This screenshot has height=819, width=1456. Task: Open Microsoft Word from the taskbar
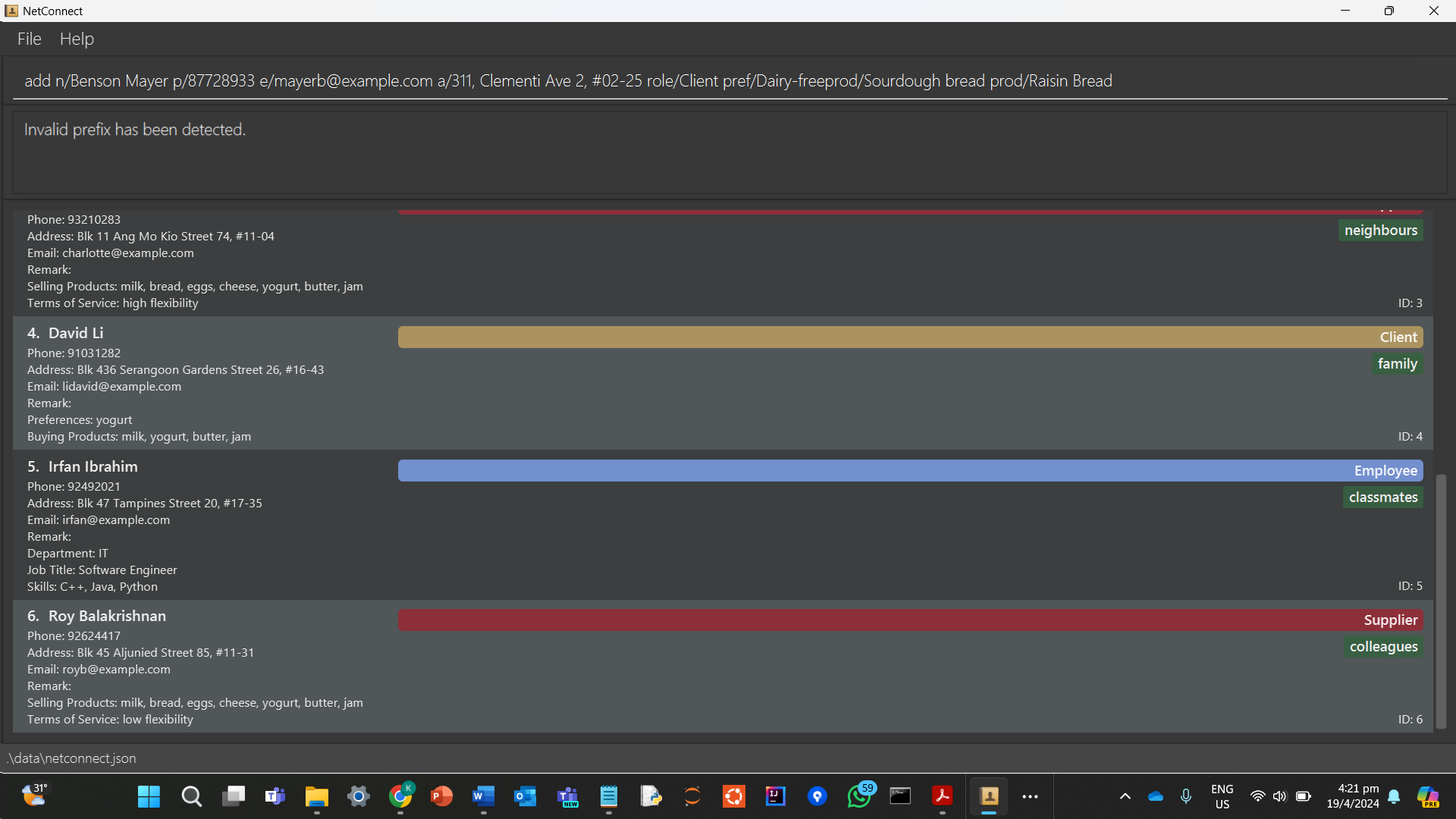[x=483, y=796]
